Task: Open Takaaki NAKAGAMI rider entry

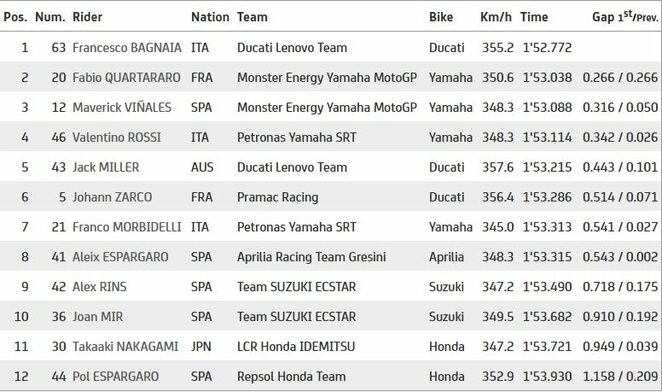Action: point(125,347)
